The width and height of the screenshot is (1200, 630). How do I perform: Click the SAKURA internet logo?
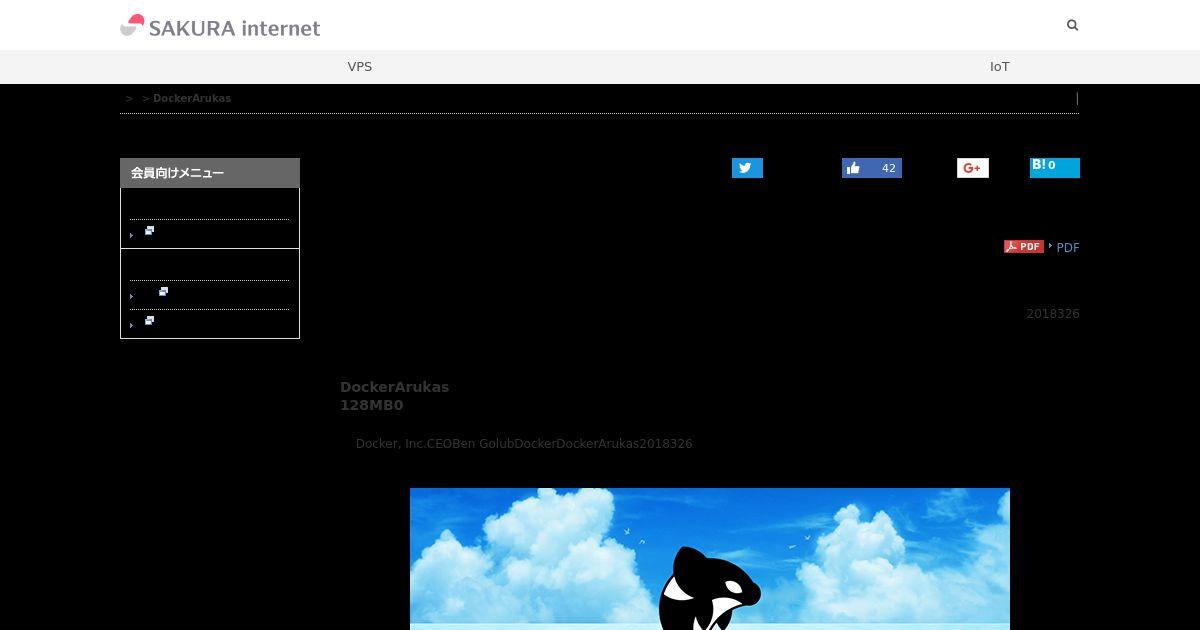[x=220, y=26]
